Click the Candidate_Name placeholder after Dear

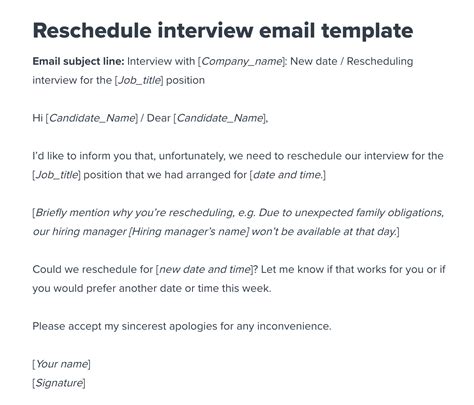pyautogui.click(x=220, y=118)
